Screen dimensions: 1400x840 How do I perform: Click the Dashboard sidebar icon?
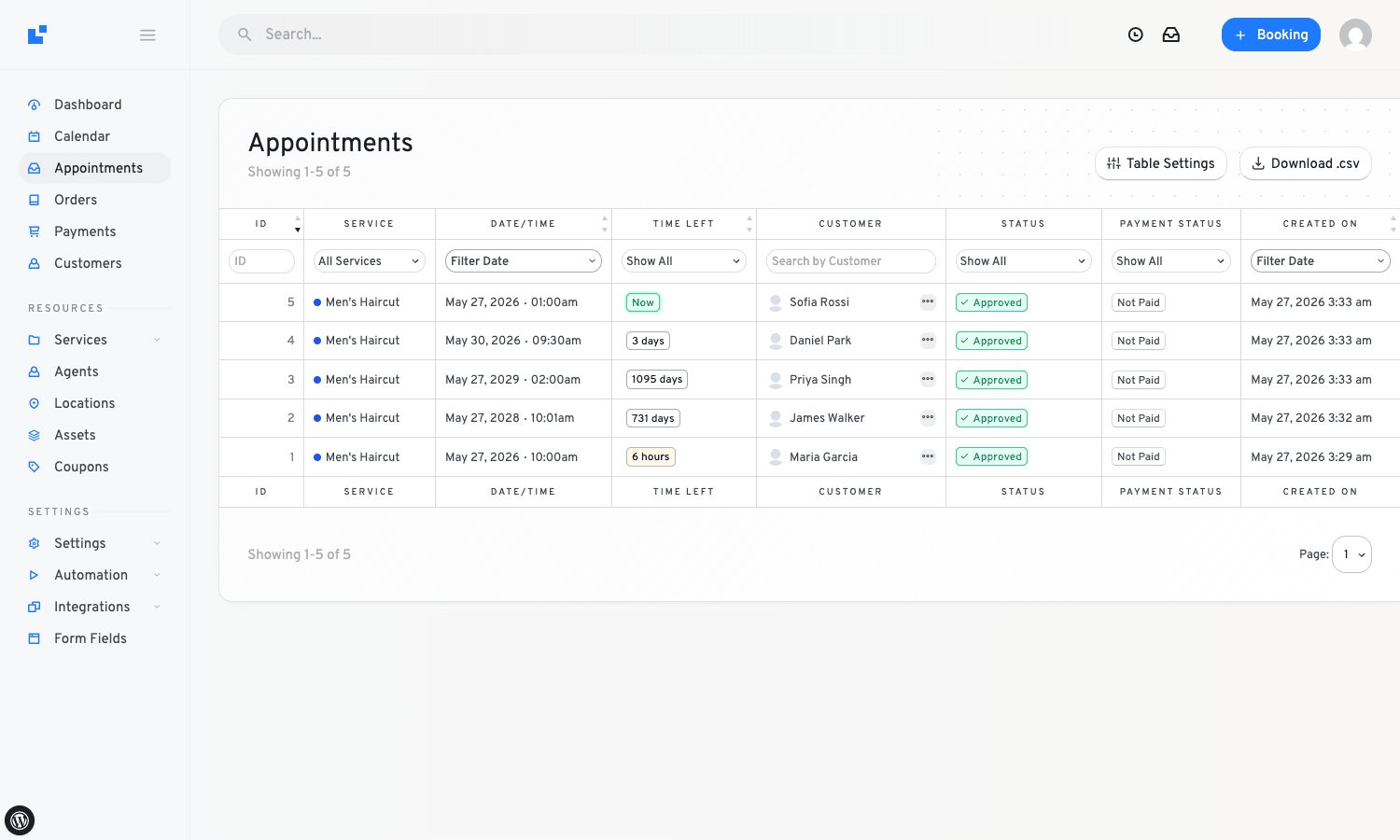click(35, 105)
